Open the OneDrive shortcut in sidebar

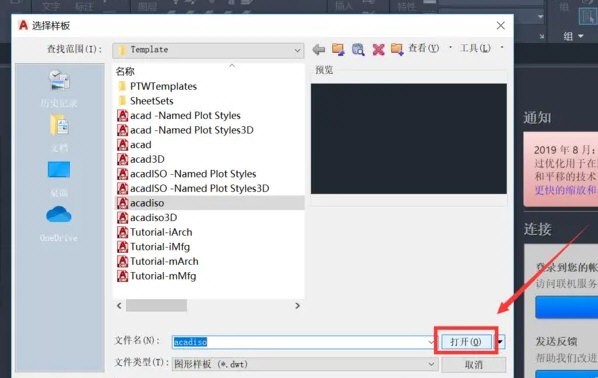59,224
